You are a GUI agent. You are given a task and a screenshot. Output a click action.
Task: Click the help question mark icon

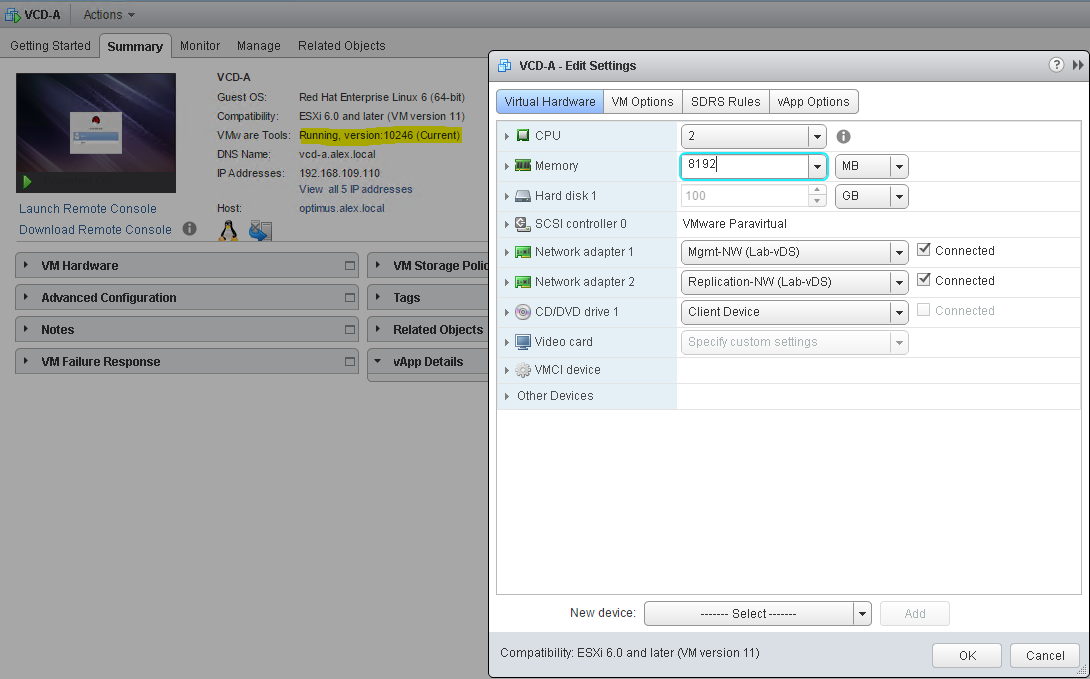click(x=1056, y=65)
